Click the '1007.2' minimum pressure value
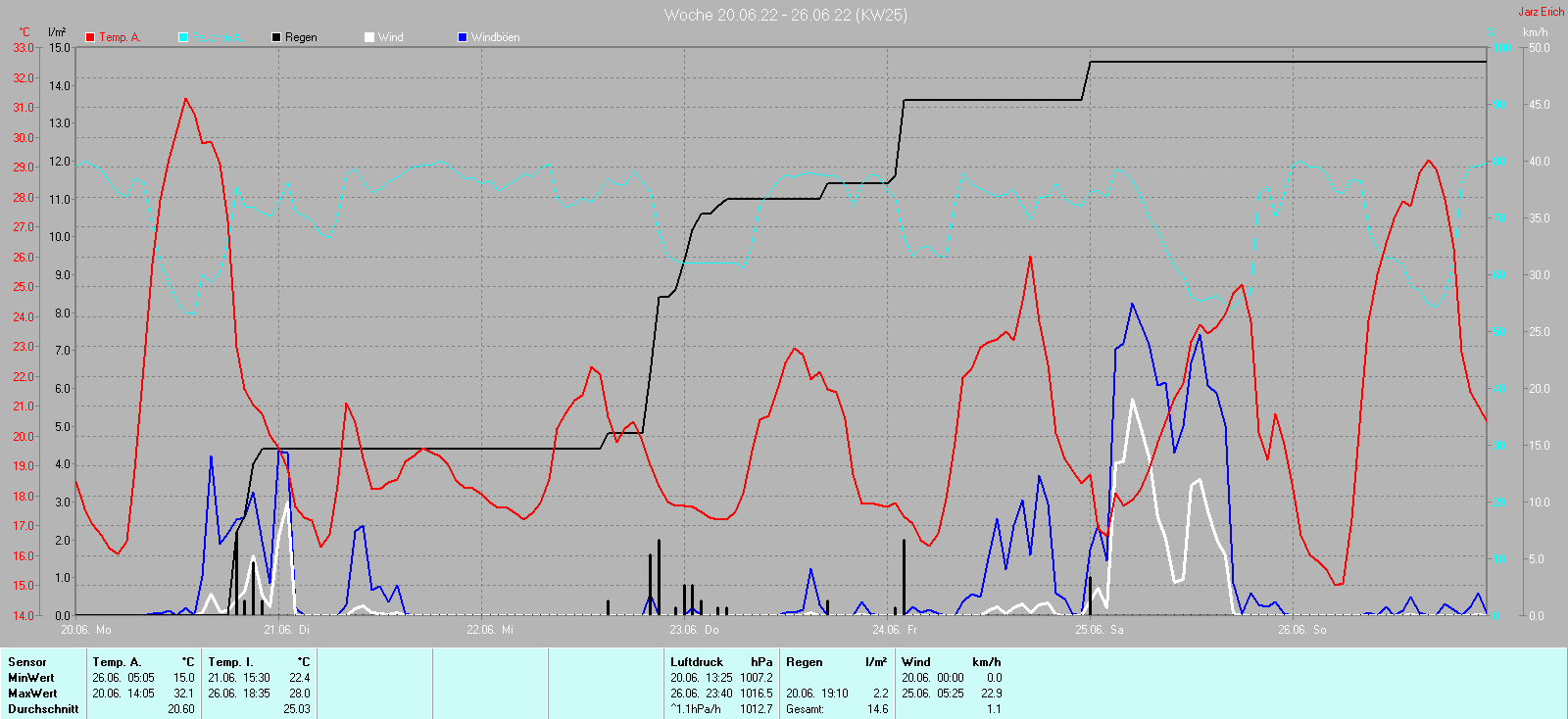 [x=757, y=678]
